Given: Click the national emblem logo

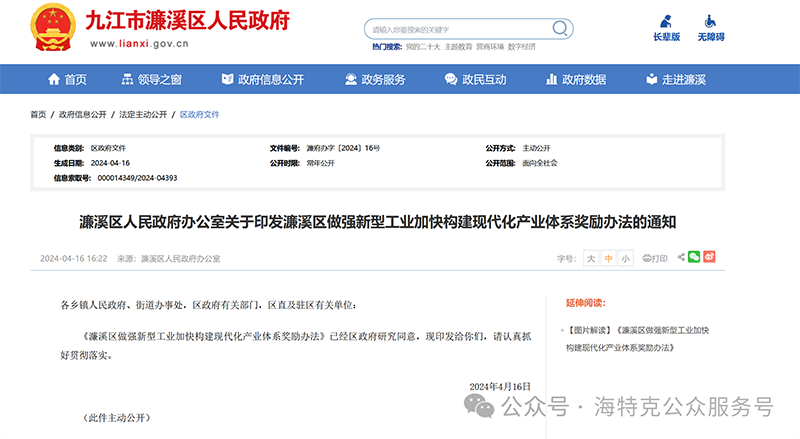Looking at the screenshot, I should tap(46, 29).
